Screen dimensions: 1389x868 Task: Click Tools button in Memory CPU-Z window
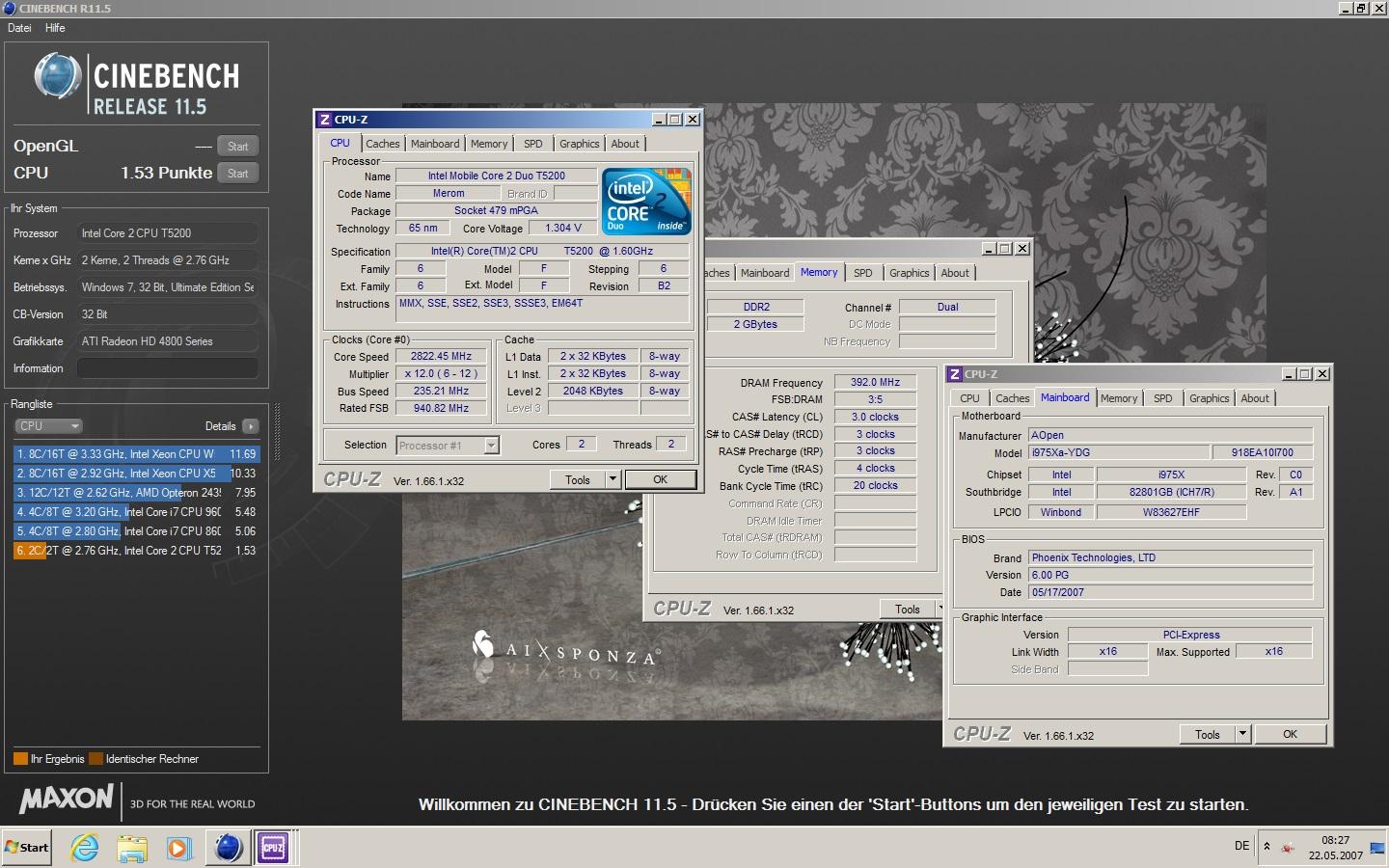tap(908, 610)
